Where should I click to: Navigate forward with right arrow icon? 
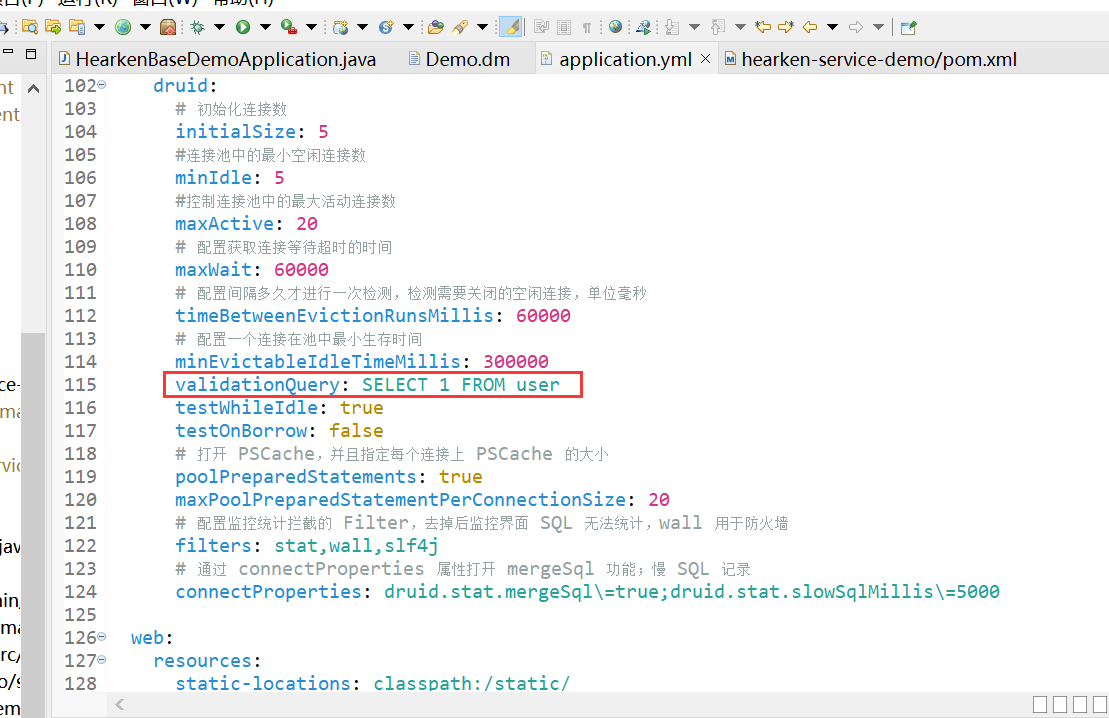pos(857,27)
